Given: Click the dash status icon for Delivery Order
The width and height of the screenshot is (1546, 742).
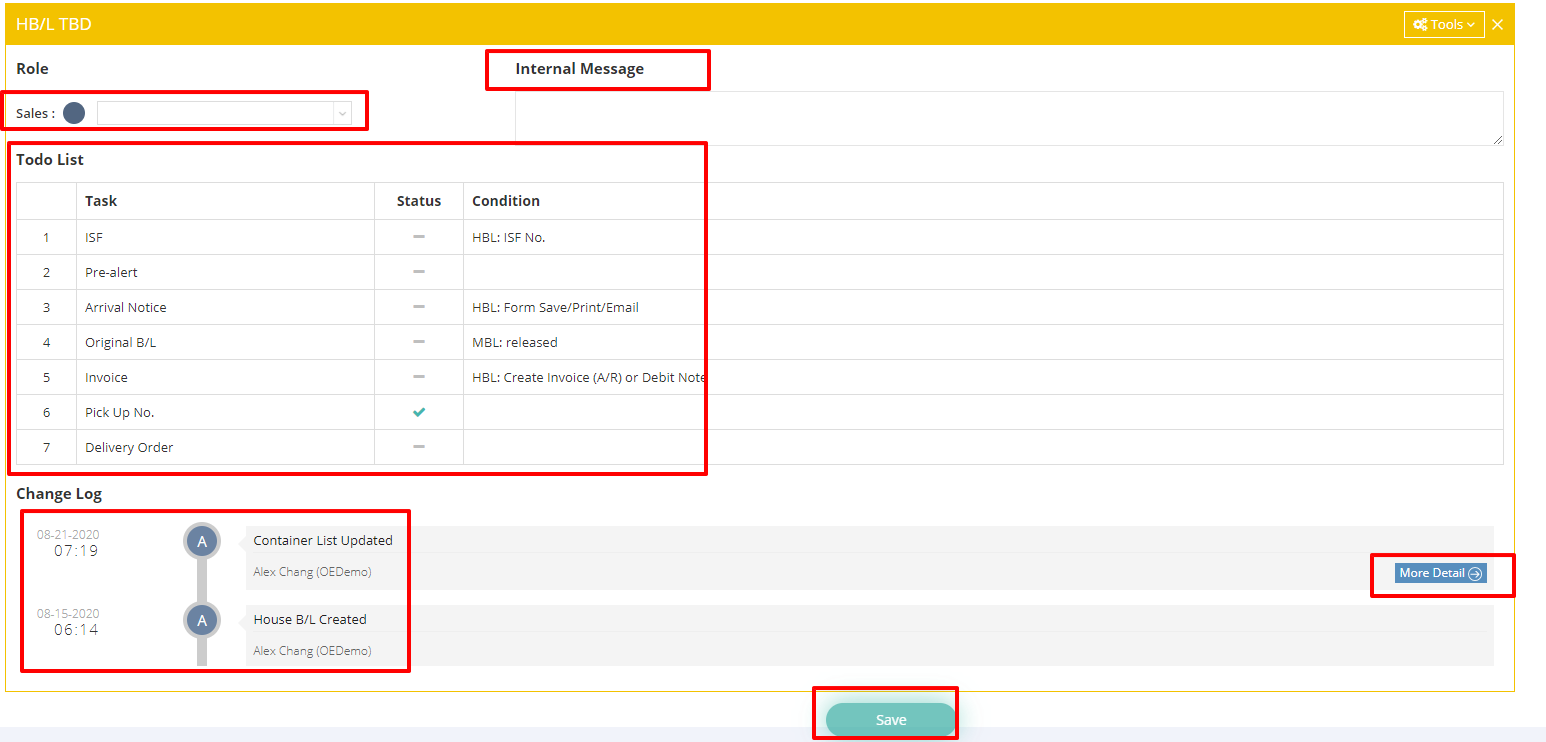Looking at the screenshot, I should 419,447.
